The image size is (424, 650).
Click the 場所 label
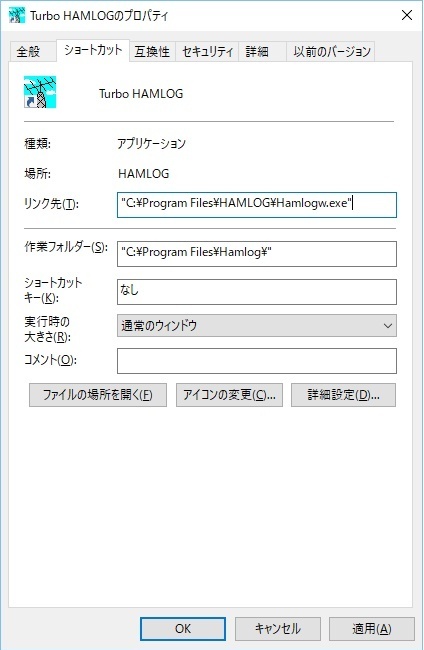pyautogui.click(x=37, y=173)
